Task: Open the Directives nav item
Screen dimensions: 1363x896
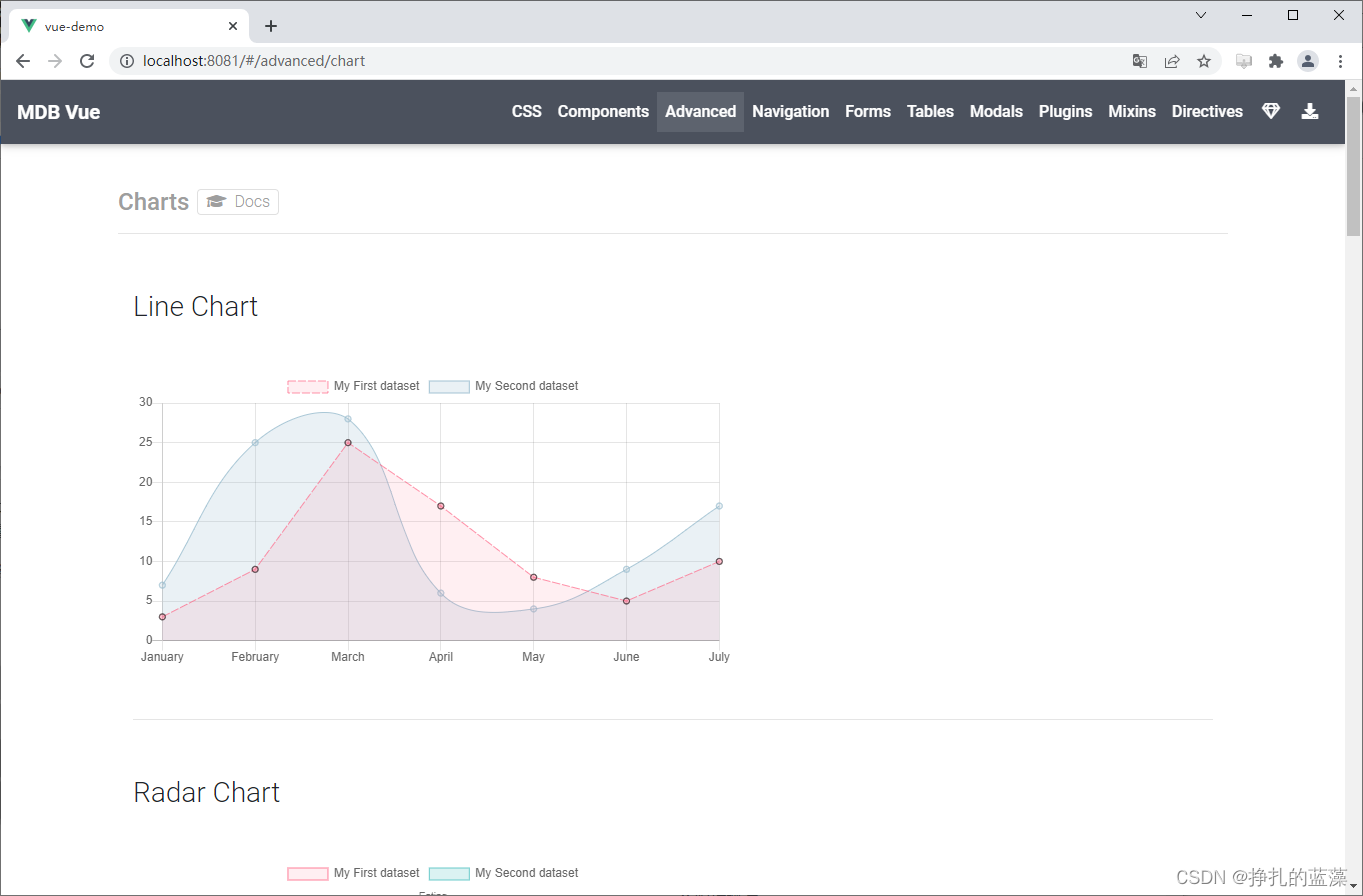Action: pyautogui.click(x=1207, y=112)
